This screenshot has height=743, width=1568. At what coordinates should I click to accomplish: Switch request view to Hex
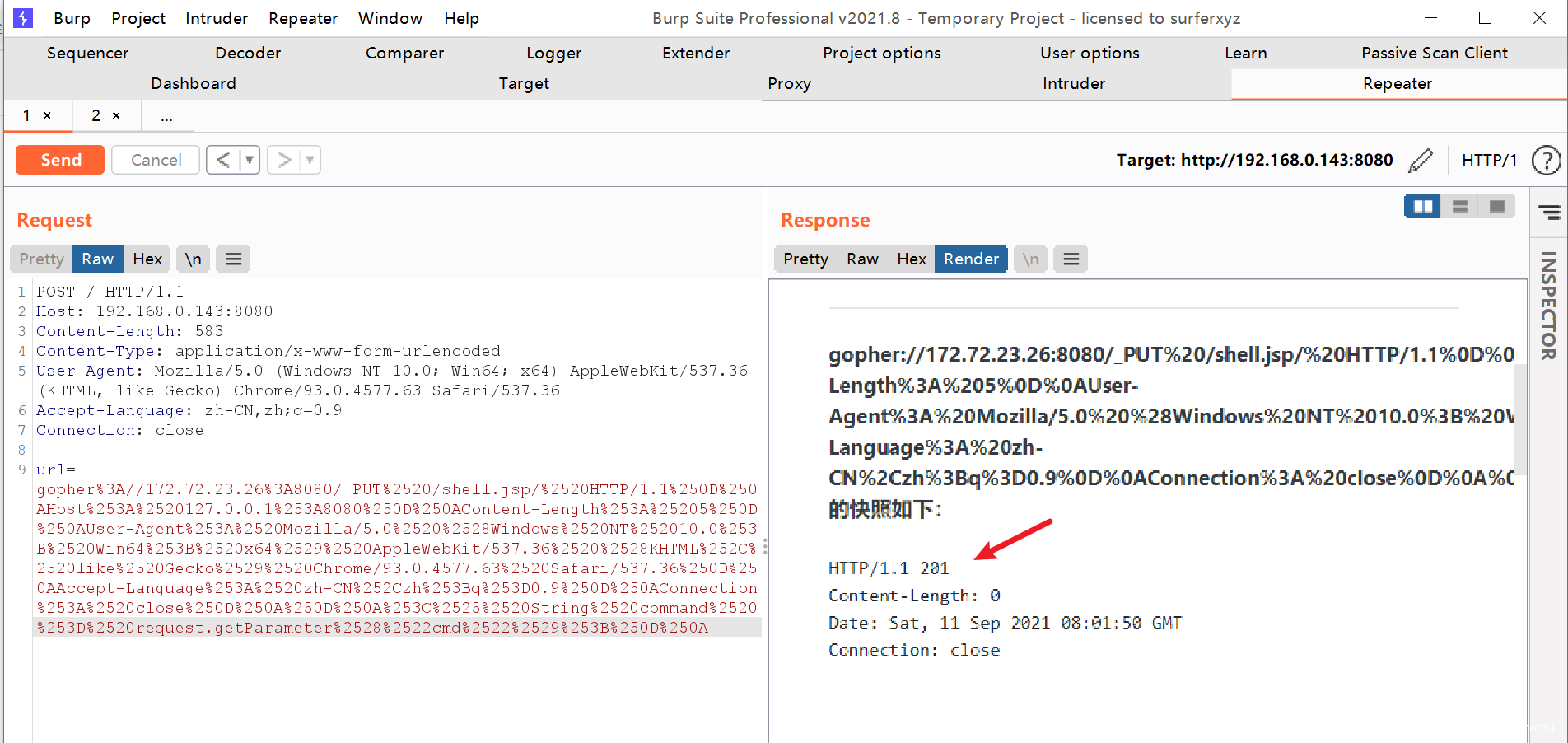tap(147, 259)
